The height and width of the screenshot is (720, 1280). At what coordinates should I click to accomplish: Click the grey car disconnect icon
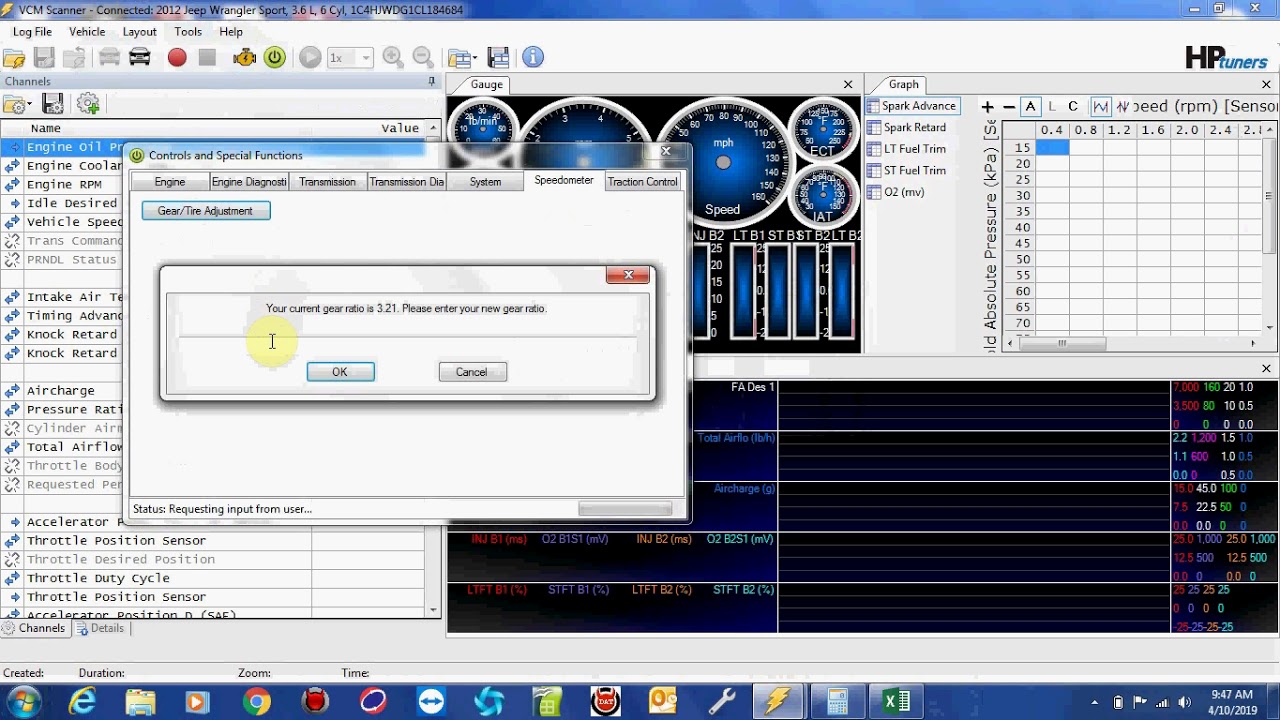(109, 58)
